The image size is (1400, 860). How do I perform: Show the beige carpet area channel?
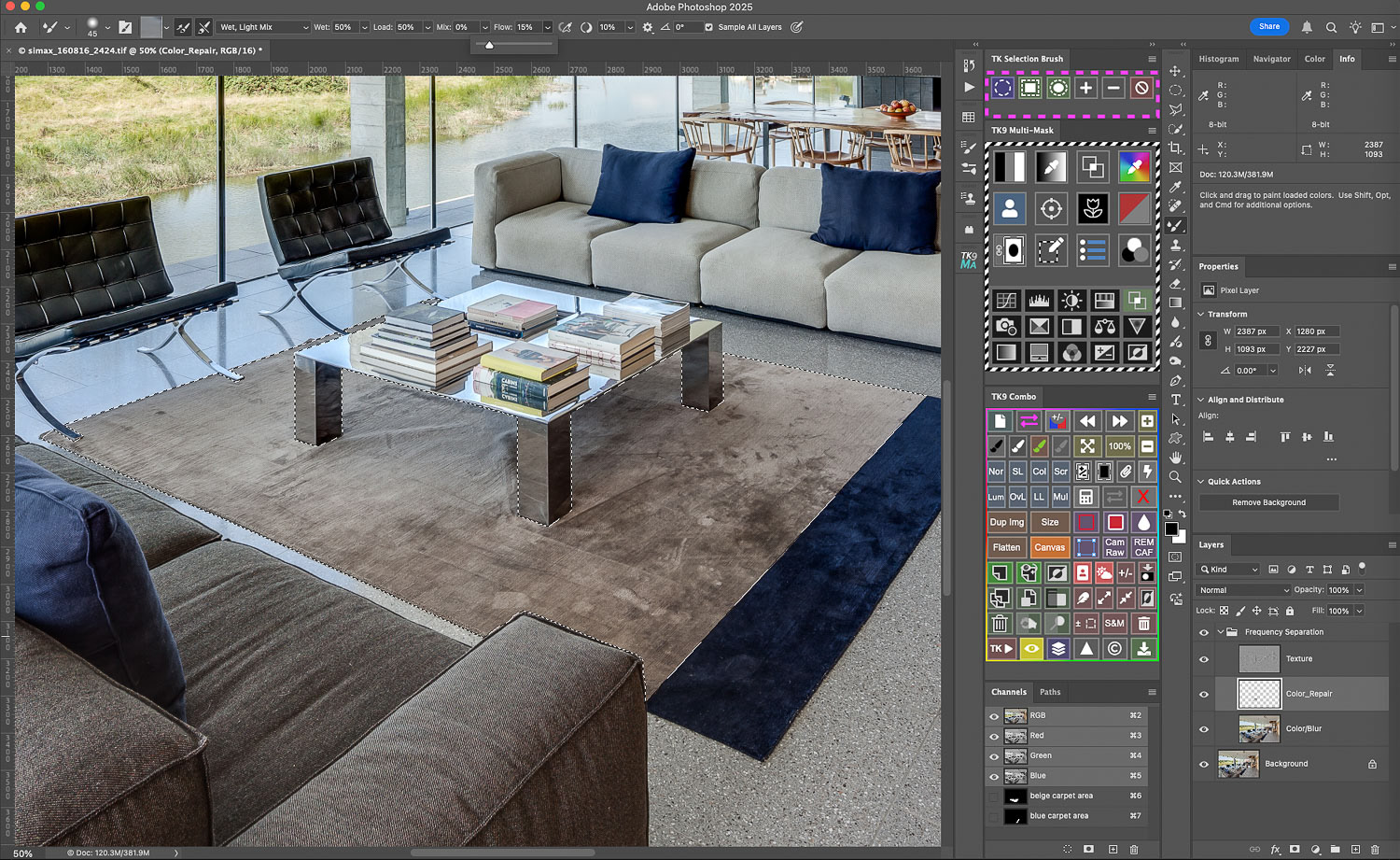click(994, 797)
